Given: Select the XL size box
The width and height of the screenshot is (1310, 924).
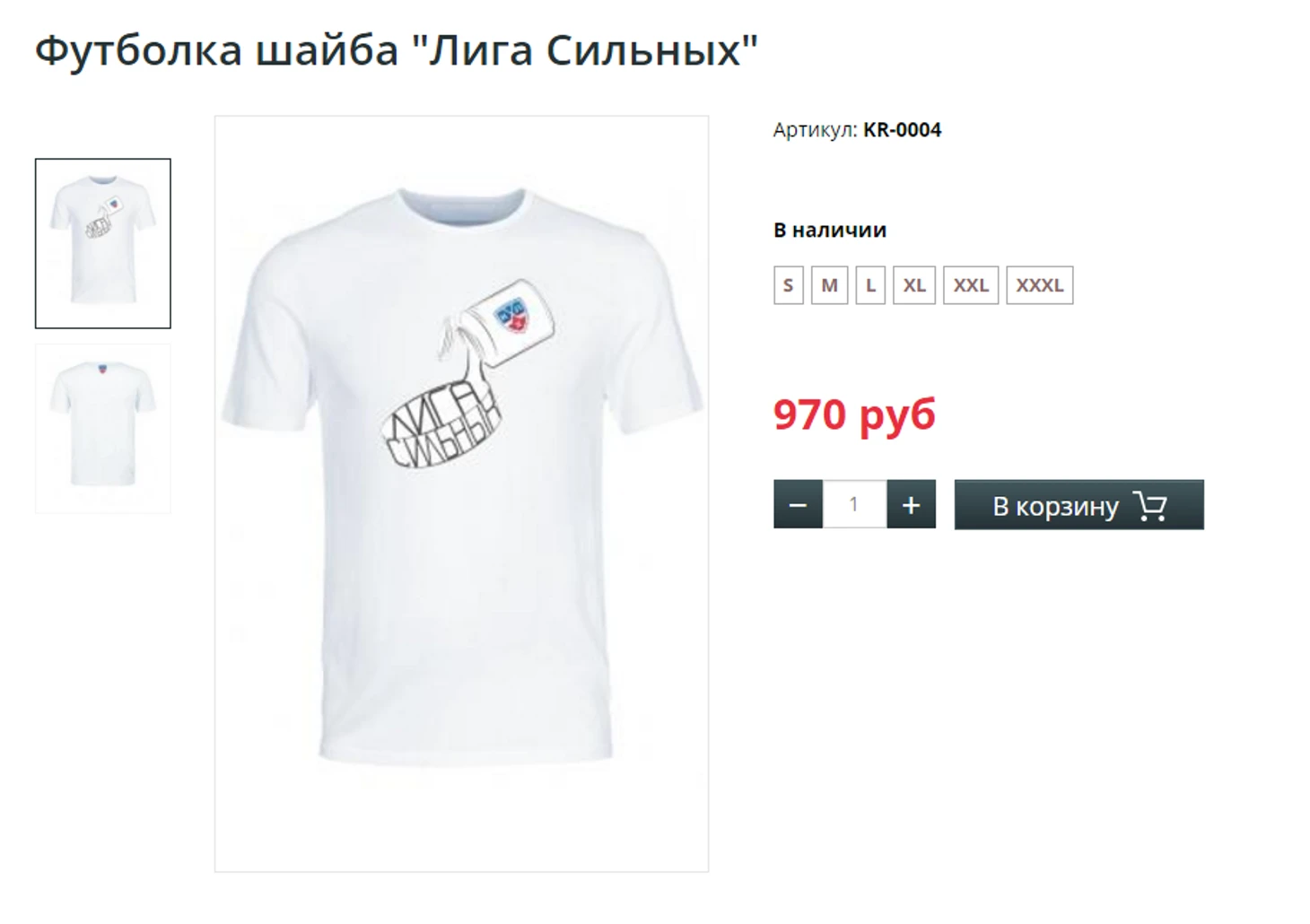Looking at the screenshot, I should coord(914,285).
